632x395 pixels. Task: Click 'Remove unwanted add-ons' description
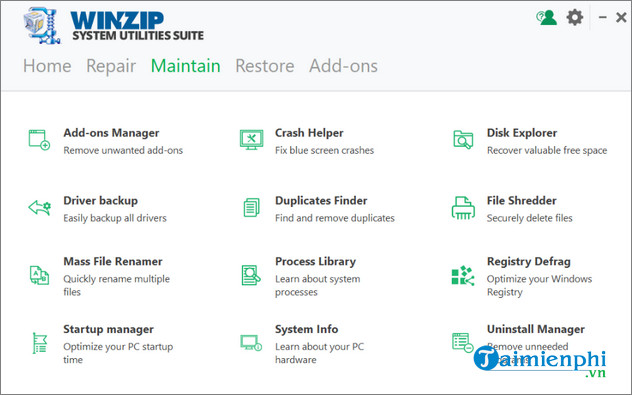[x=123, y=150]
